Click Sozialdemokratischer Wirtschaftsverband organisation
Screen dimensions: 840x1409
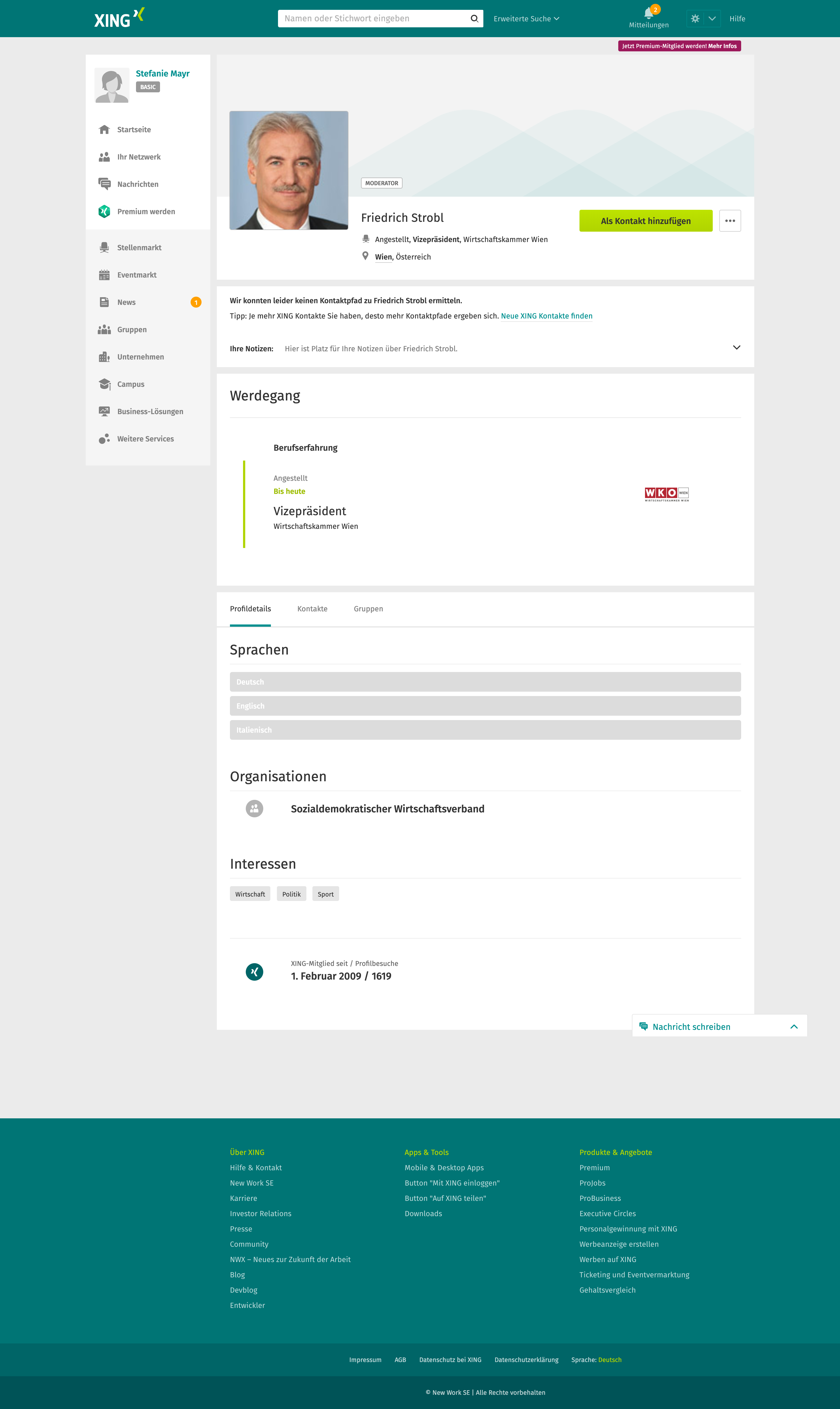(x=388, y=809)
